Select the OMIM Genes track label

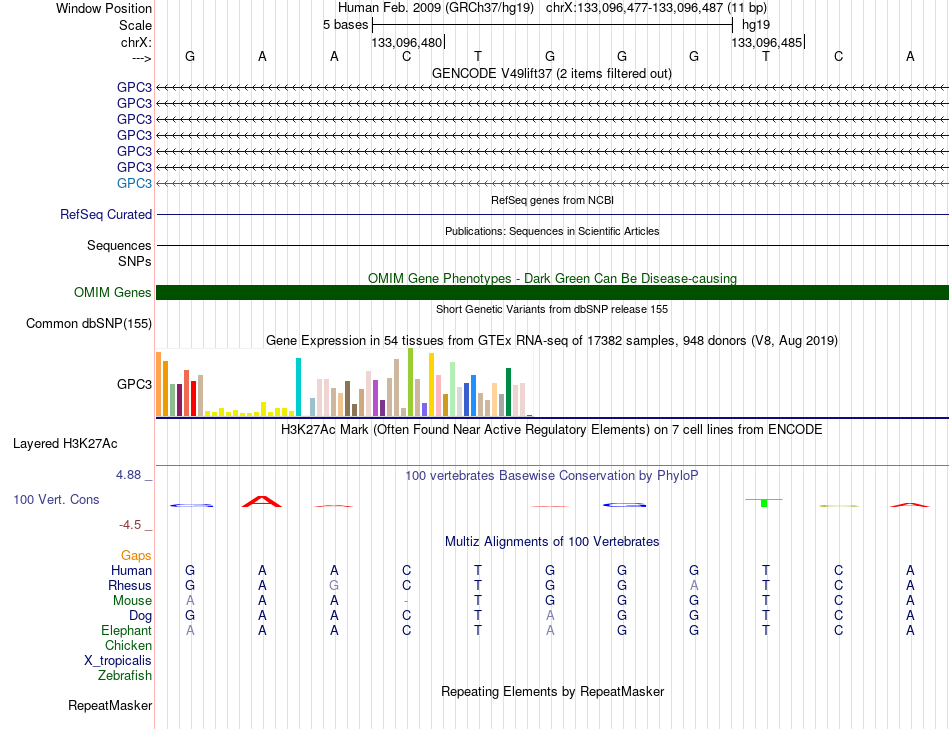[x=112, y=293]
